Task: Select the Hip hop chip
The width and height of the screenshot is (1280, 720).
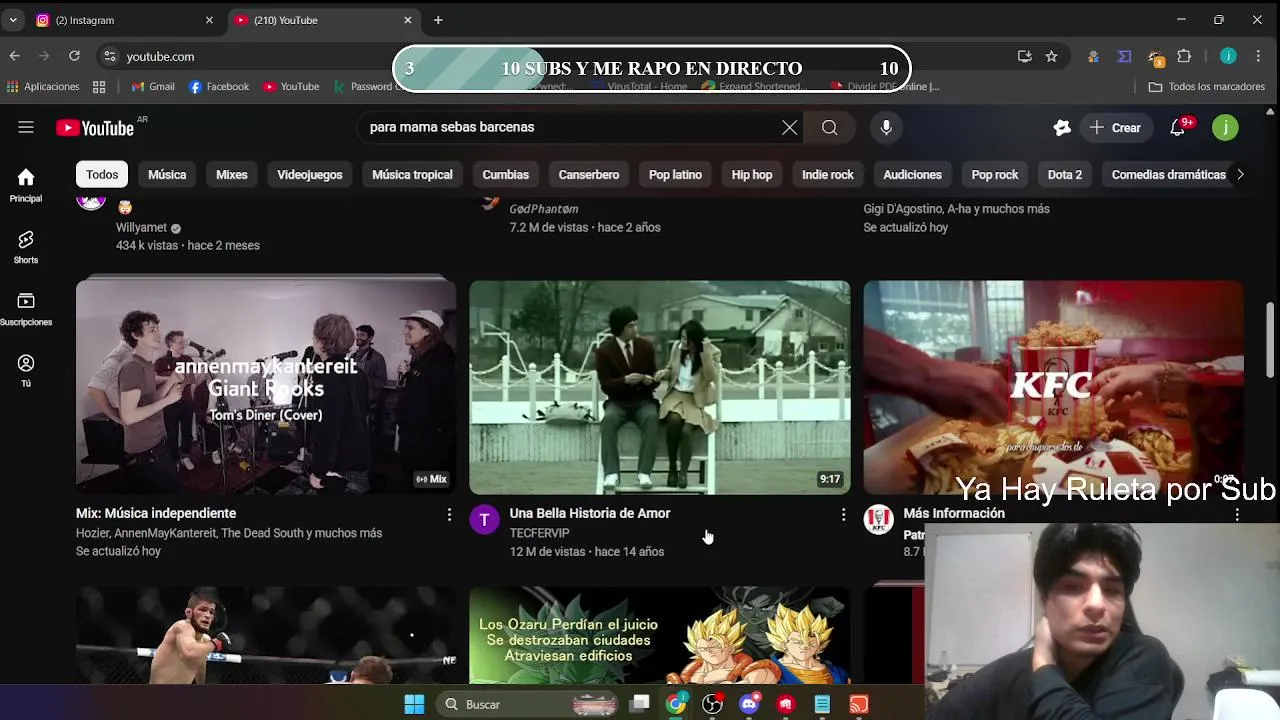Action: [752, 174]
